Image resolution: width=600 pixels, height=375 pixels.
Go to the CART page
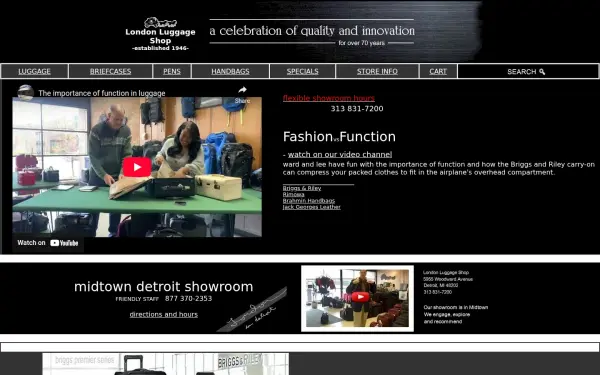coord(438,71)
